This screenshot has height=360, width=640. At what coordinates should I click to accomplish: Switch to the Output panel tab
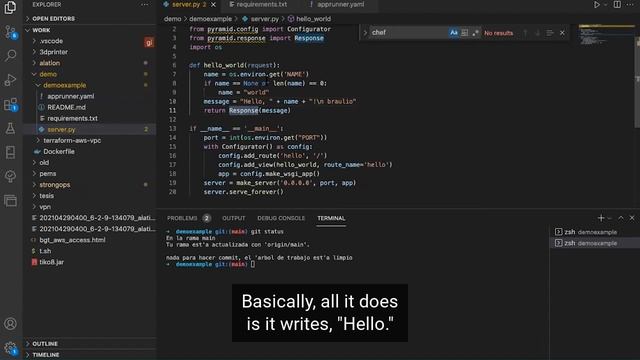pyautogui.click(x=234, y=218)
